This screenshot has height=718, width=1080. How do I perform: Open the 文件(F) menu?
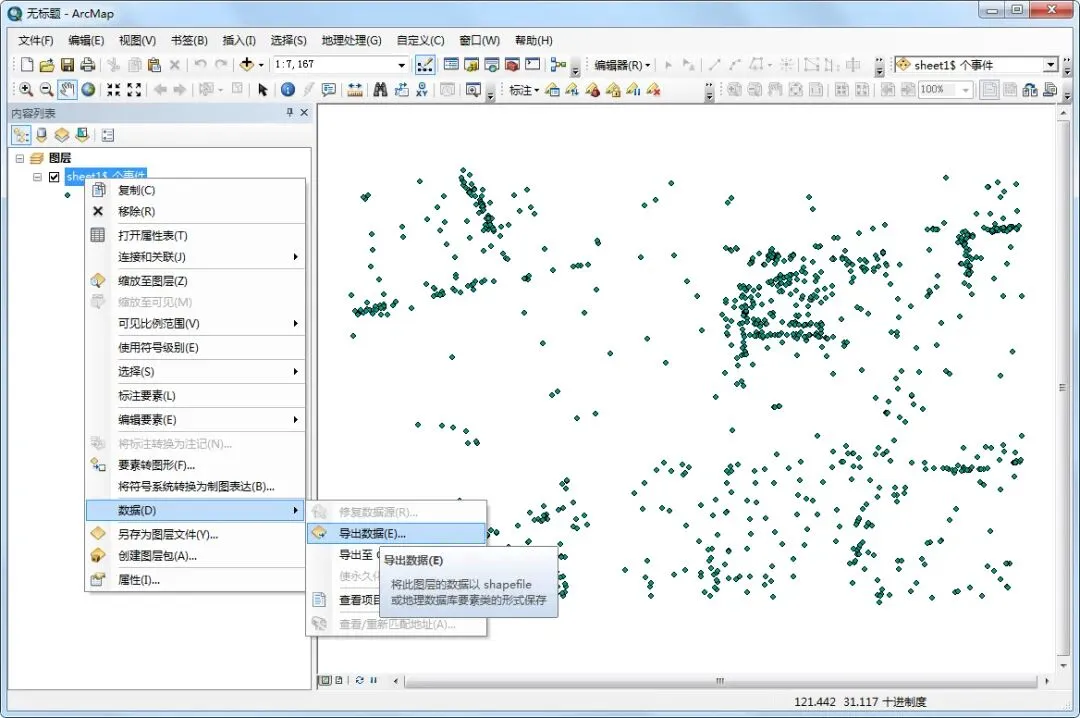[x=36, y=40]
